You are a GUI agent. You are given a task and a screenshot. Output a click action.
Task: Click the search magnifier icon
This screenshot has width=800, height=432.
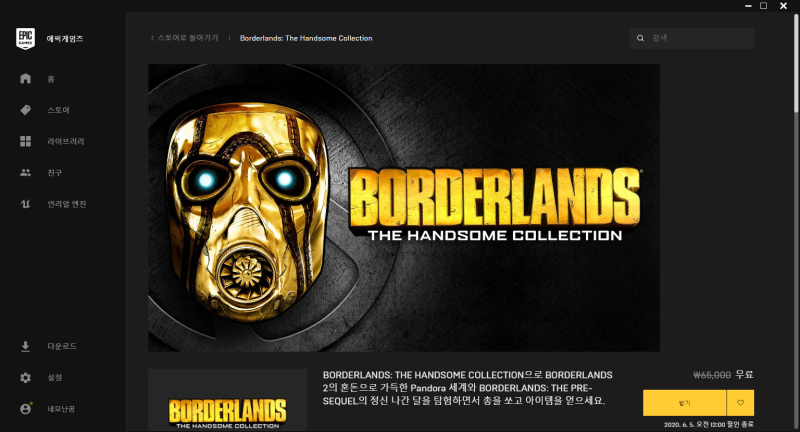640,38
